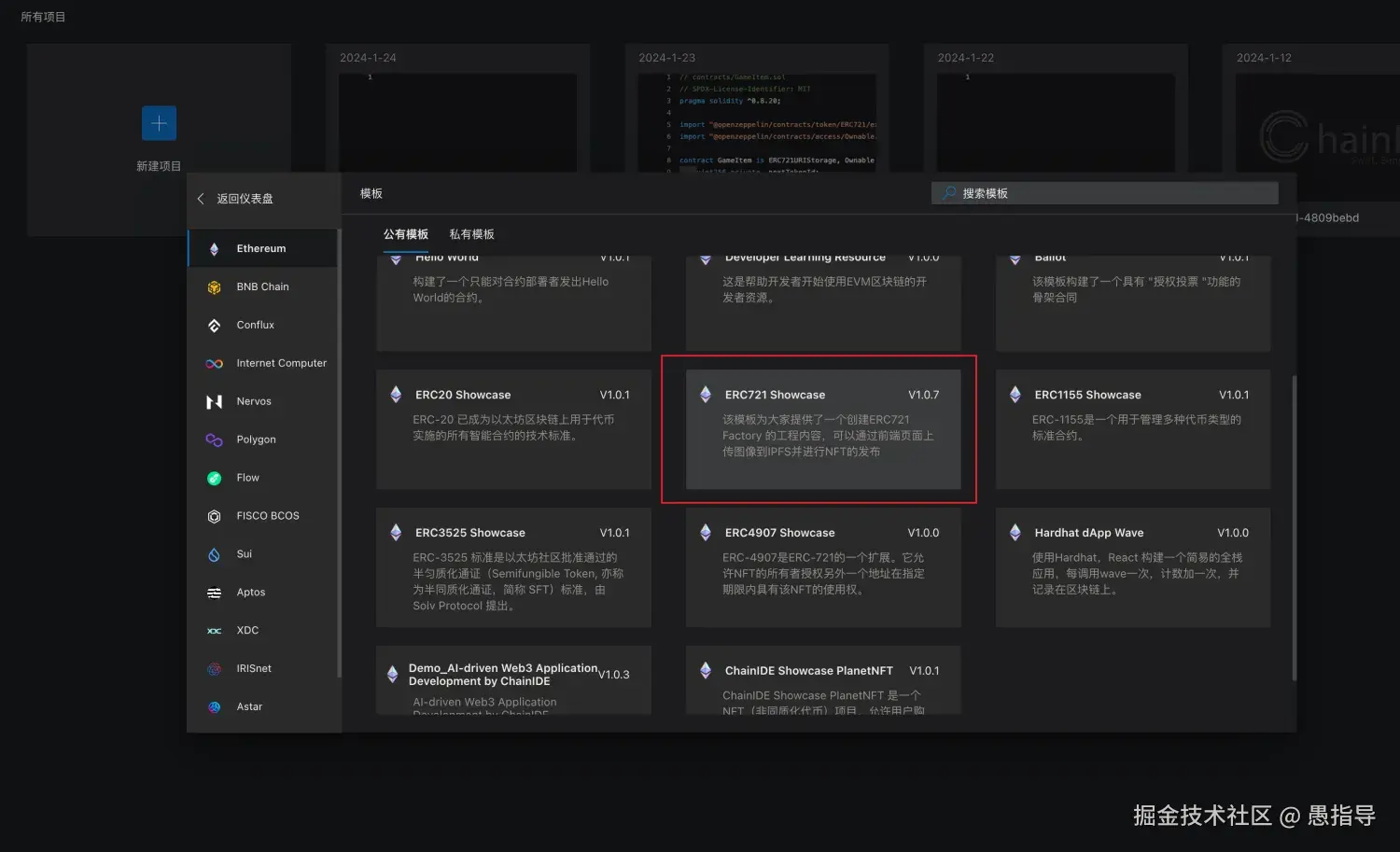Image resolution: width=1400 pixels, height=852 pixels.
Task: Click the blue plus new project icon
Action: coord(159,122)
